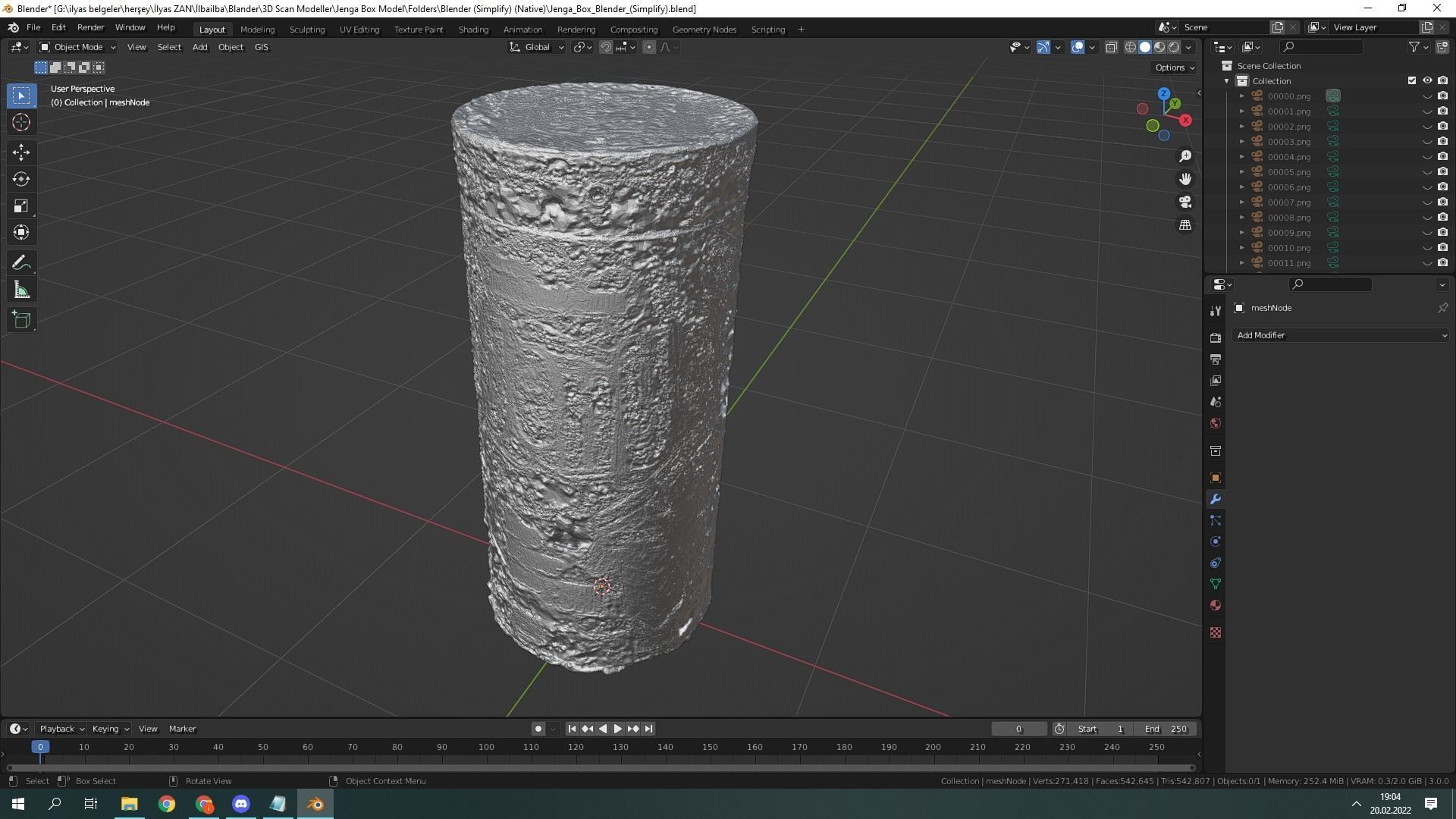This screenshot has height=819, width=1456.
Task: Toggle render visibility for 00001.png
Action: [1442, 111]
